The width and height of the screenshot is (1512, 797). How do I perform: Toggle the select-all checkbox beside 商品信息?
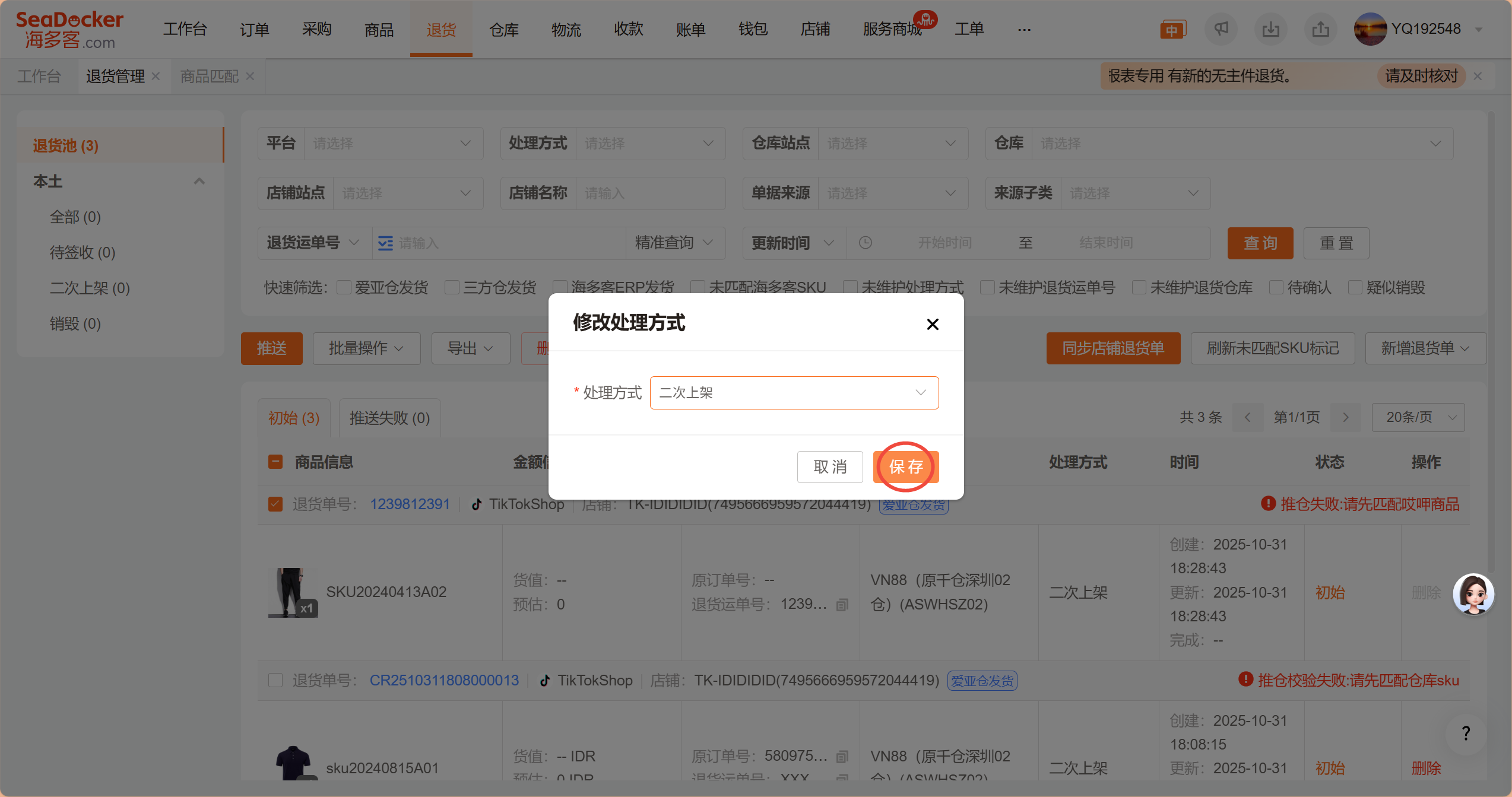(275, 462)
